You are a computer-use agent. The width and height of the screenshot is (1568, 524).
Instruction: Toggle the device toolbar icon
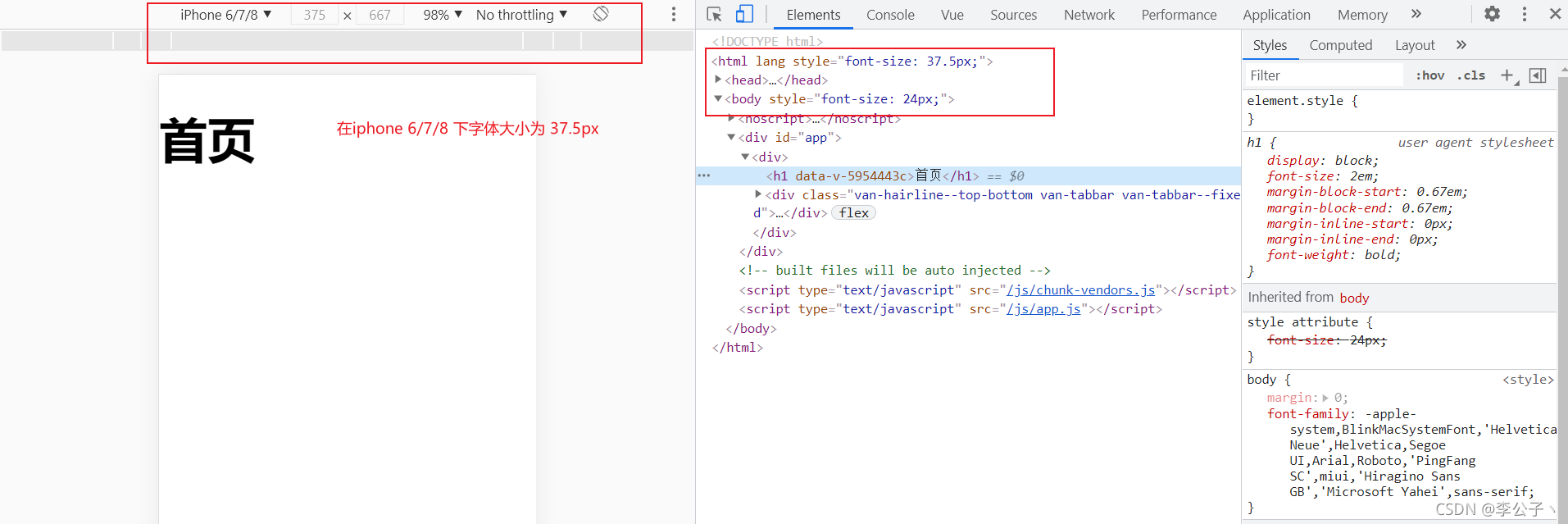tap(744, 14)
